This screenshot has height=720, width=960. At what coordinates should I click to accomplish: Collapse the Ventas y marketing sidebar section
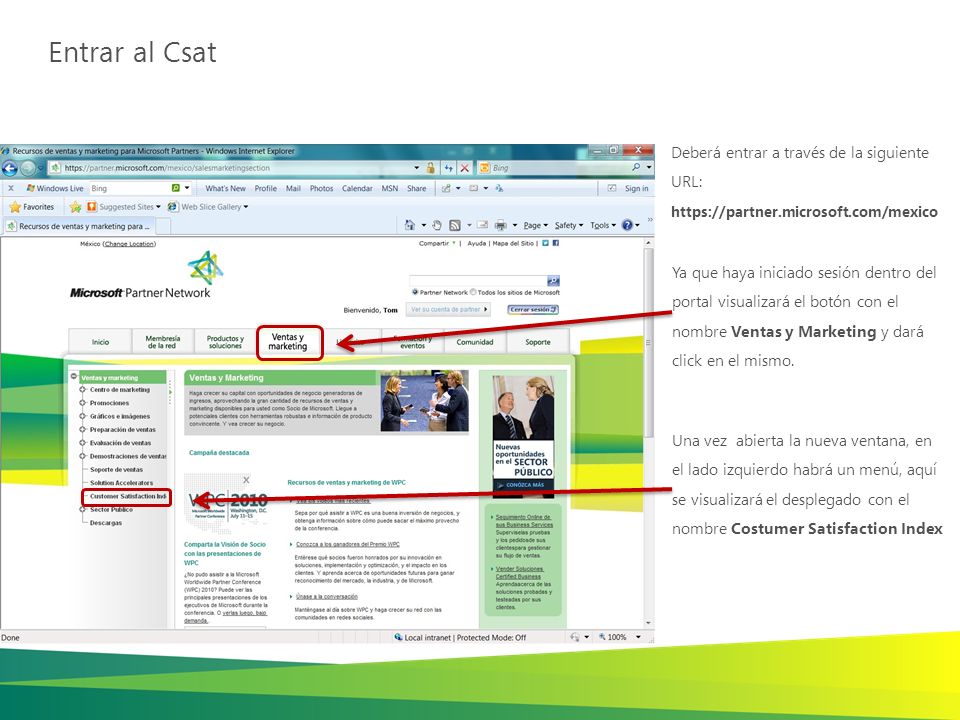[x=74, y=377]
